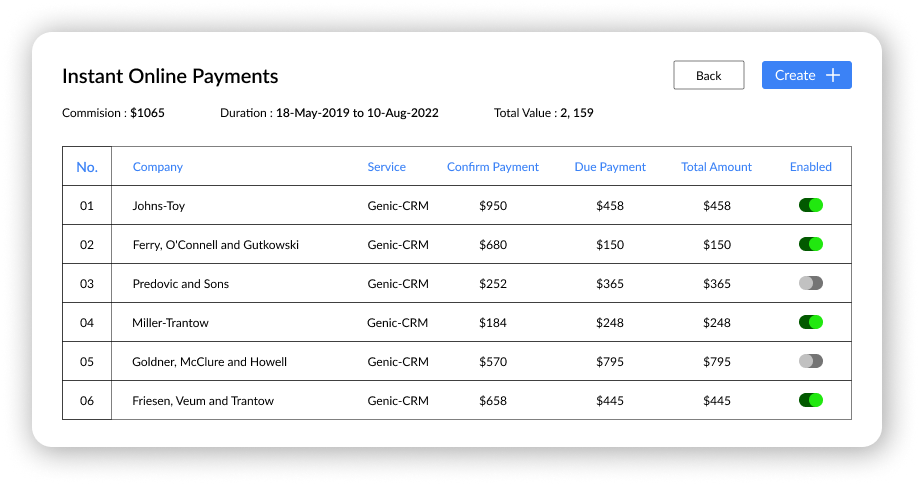Click the Duration date range text
The height and width of the screenshot is (485, 920).
click(x=329, y=113)
